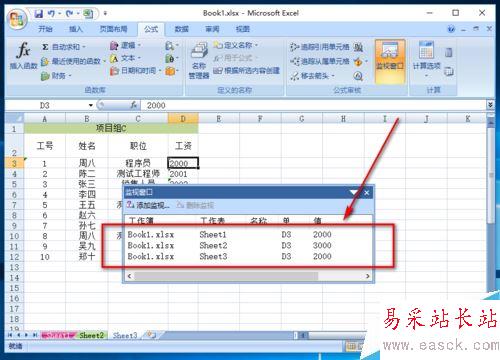This screenshot has width=500, height=360.
Task: Select cell D4 containing 2001
Action: point(183,174)
